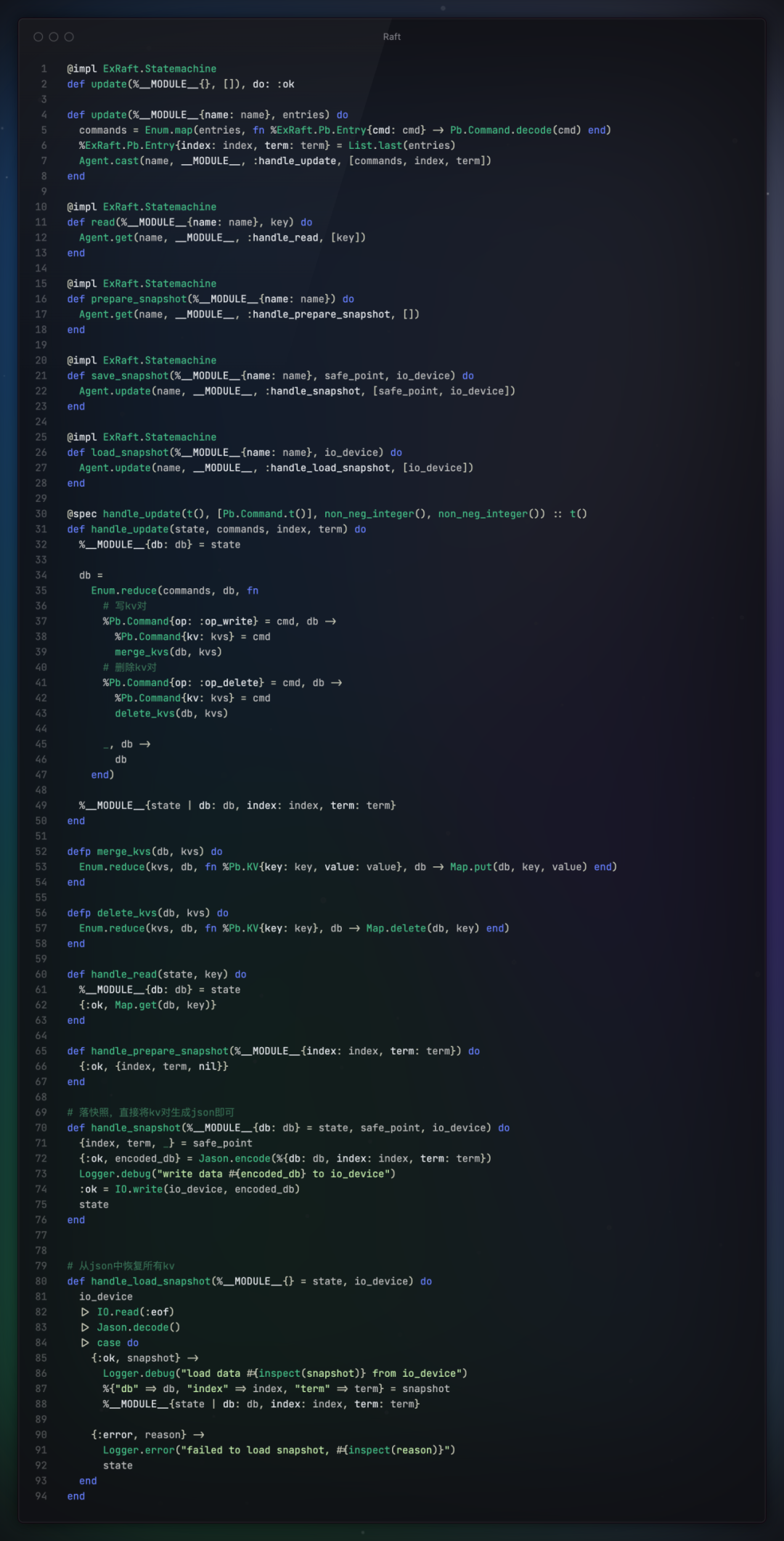
Task: Click the "defp delete_kvs" definition
Action: [113, 913]
